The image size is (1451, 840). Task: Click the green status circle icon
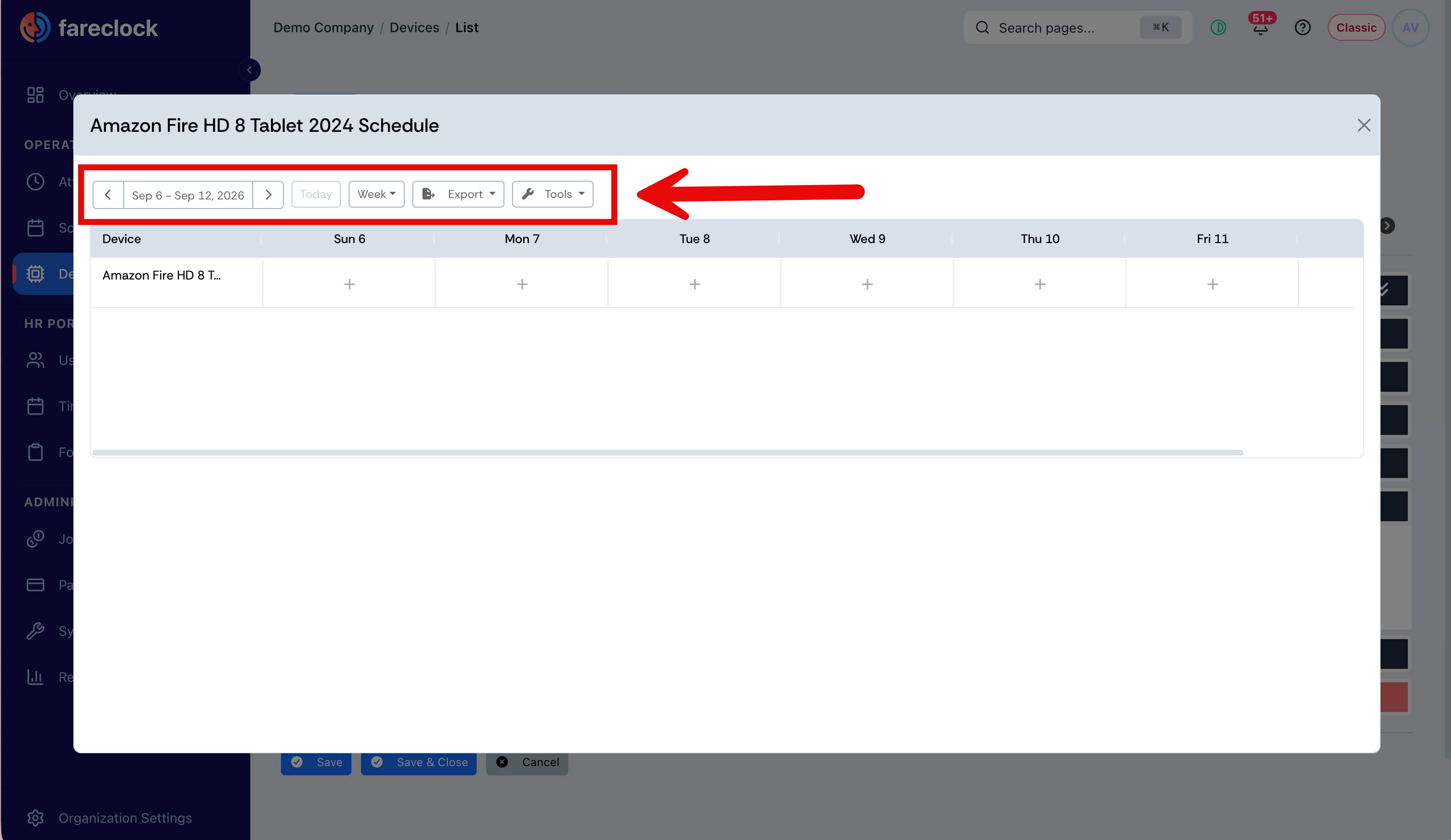[1218, 28]
